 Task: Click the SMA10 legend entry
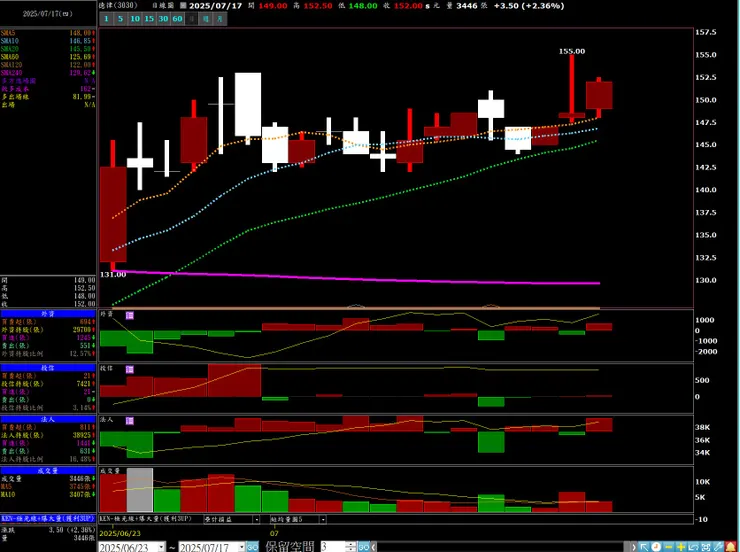tap(48, 41)
